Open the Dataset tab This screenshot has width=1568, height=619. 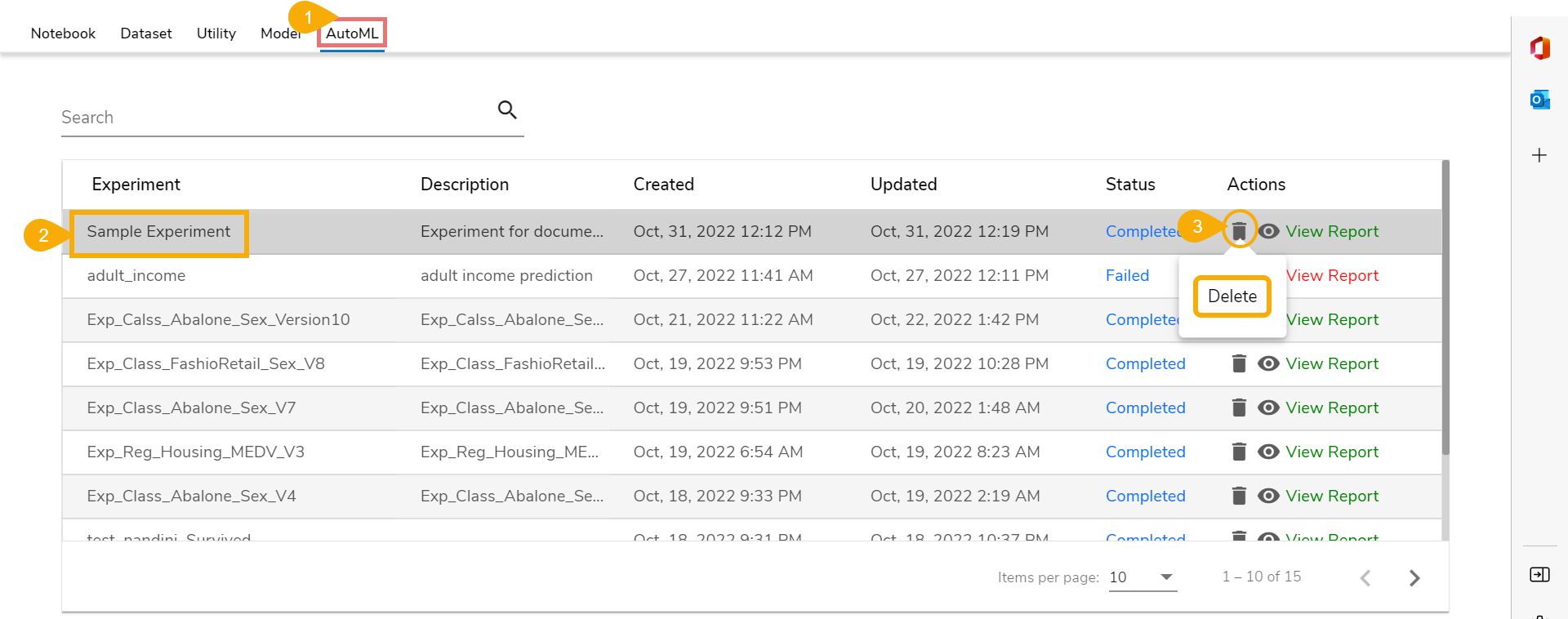(x=146, y=33)
